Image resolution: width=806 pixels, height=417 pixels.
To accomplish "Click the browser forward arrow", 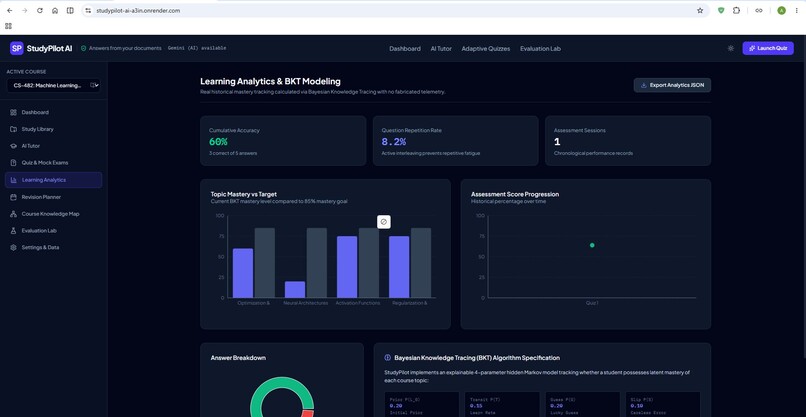I will 24,10.
